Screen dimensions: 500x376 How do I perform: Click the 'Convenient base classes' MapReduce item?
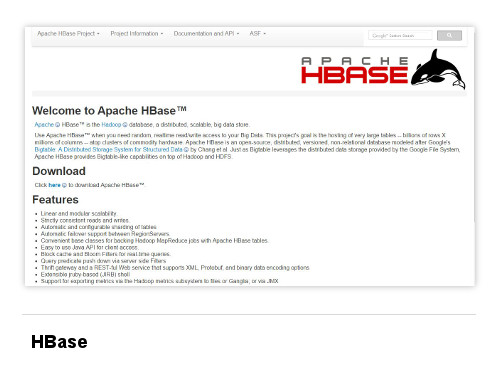pyautogui.click(x=155, y=240)
